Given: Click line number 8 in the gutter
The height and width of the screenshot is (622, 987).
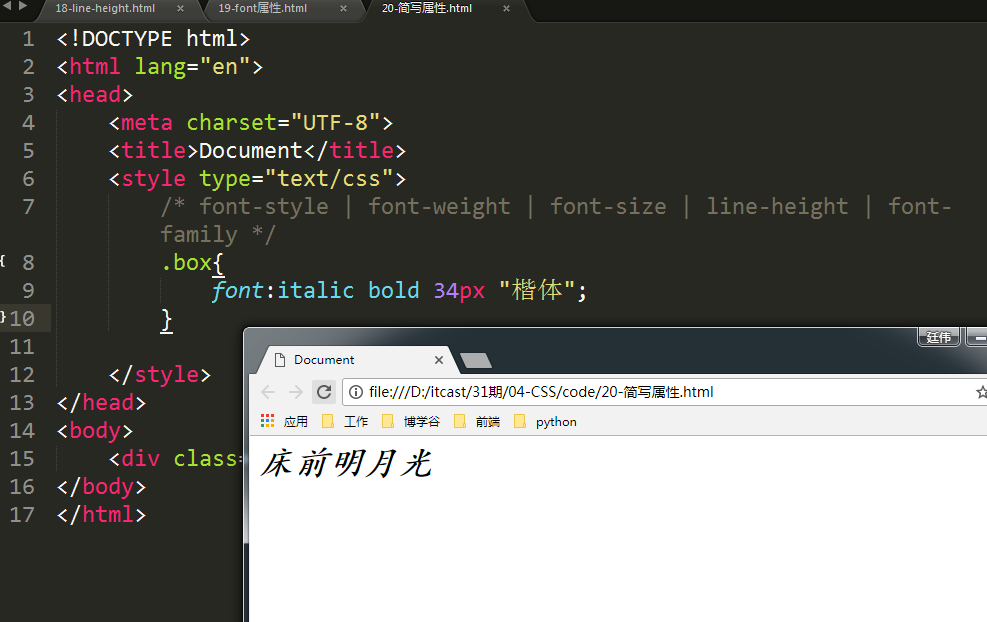Looking at the screenshot, I should [x=28, y=263].
